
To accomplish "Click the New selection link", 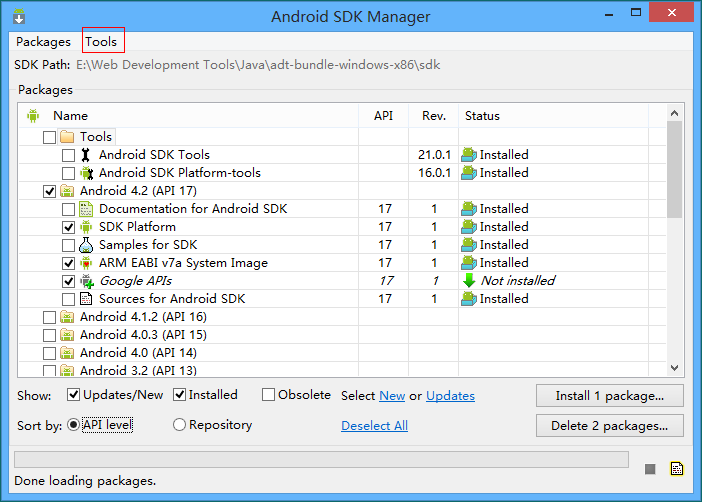I will pos(392,396).
